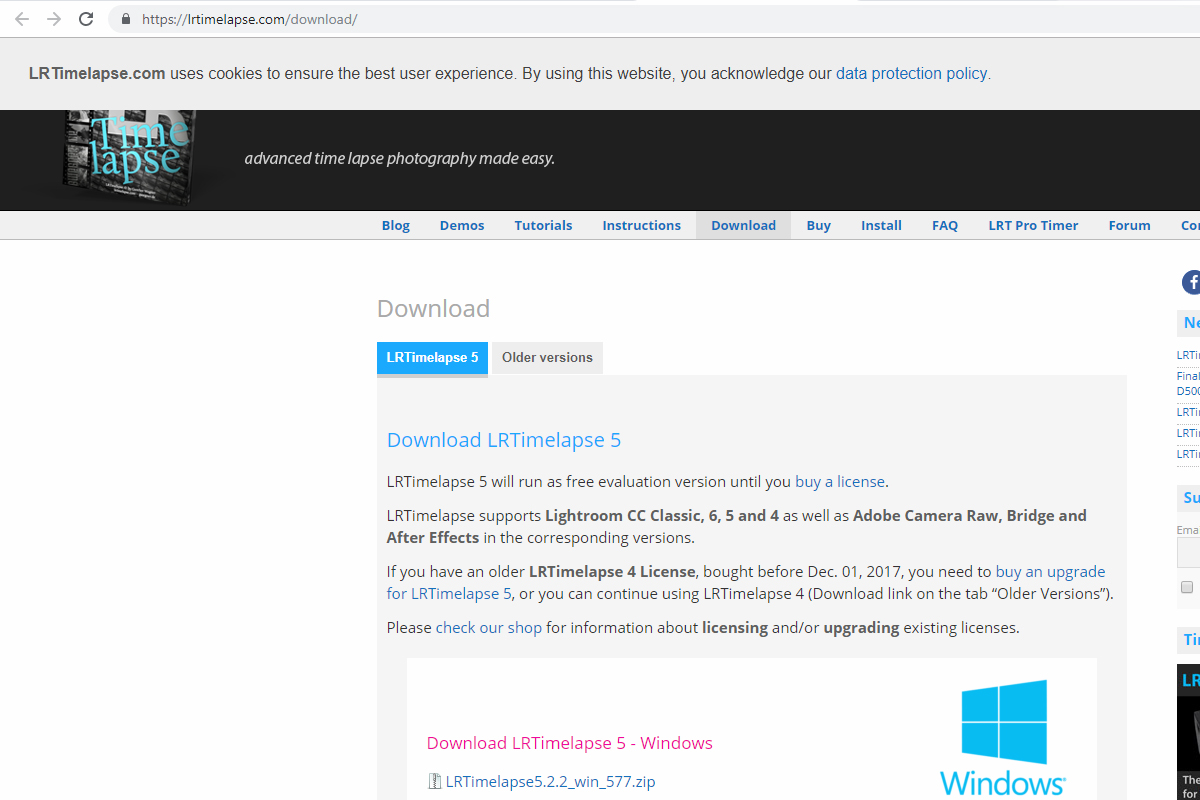Click the 'buy a license' link
This screenshot has width=1200, height=800.
pos(840,481)
